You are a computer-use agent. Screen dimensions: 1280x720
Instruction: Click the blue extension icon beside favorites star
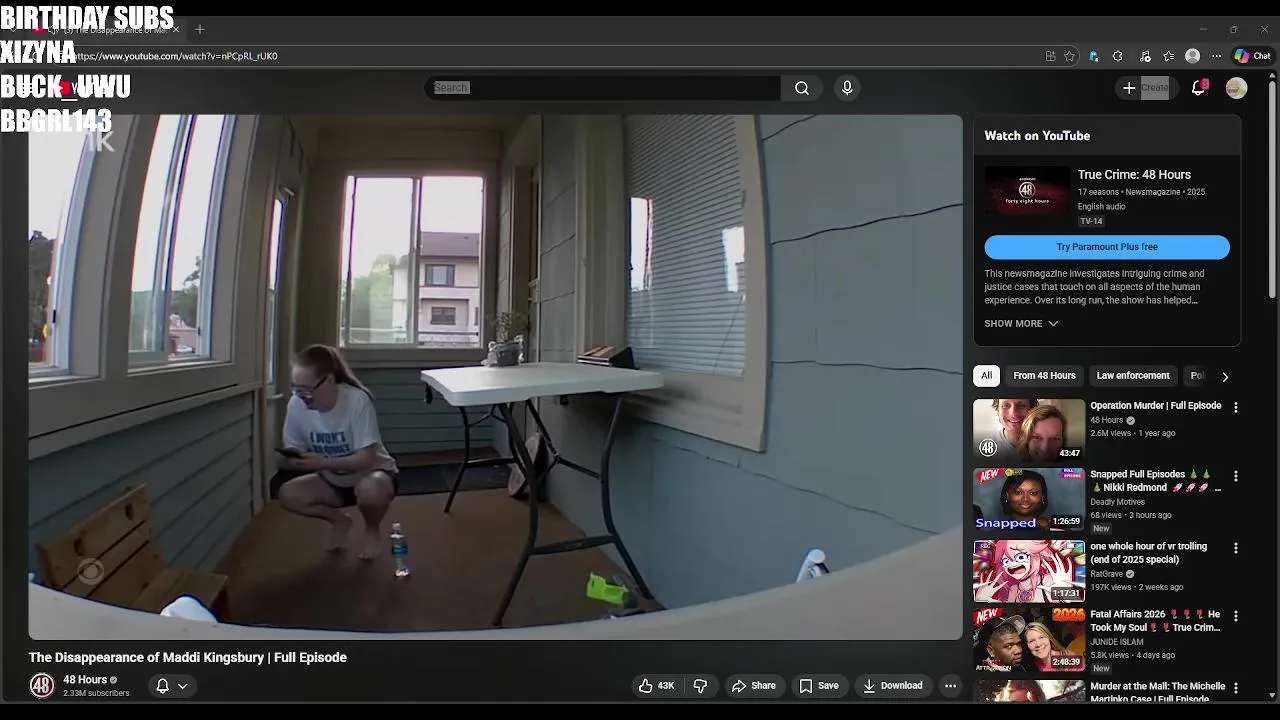click(1094, 56)
